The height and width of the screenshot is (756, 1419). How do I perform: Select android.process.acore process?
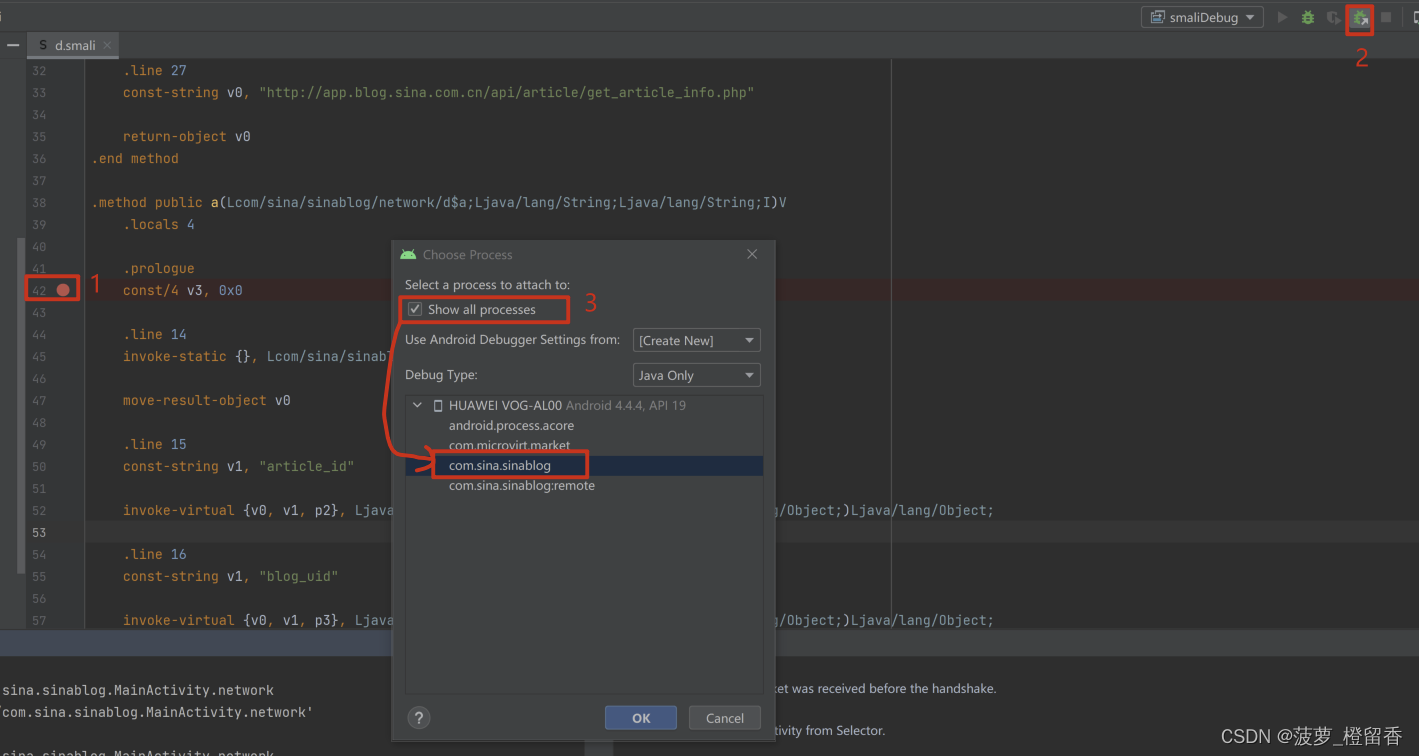511,426
